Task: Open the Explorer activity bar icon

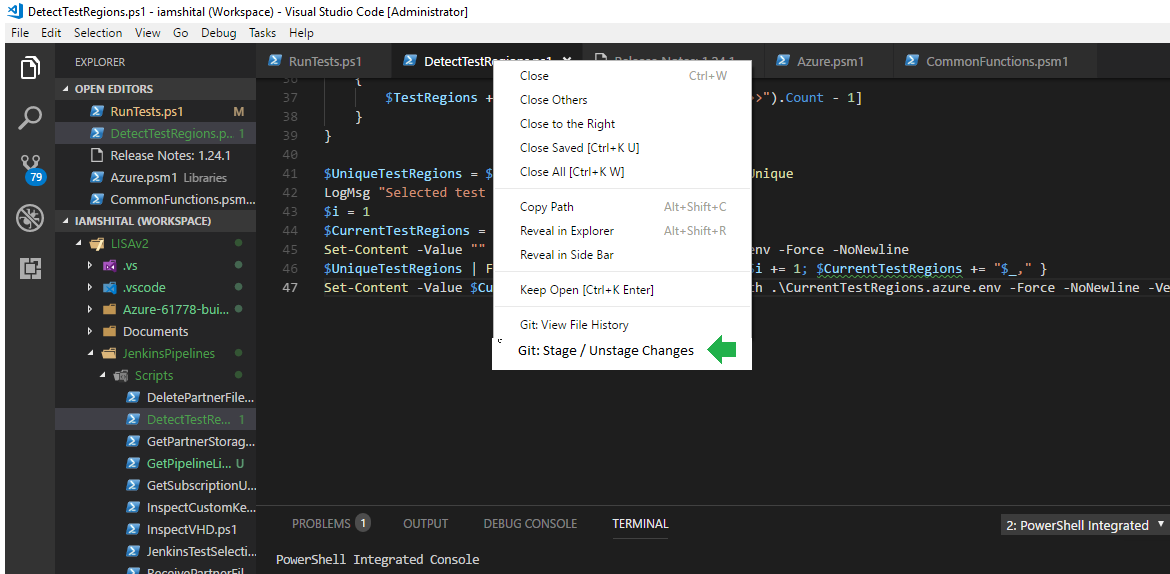Action: tap(30, 67)
